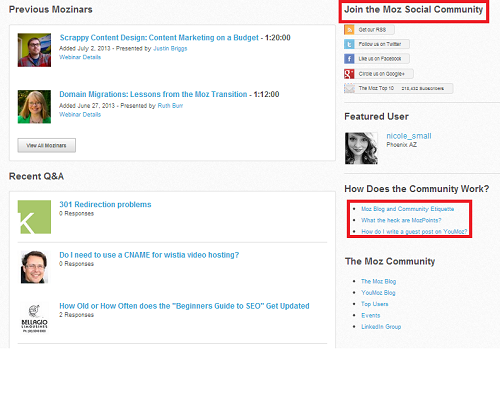Open the CNAME for wistia video hosting question
The image size is (500, 393).
coord(149,255)
